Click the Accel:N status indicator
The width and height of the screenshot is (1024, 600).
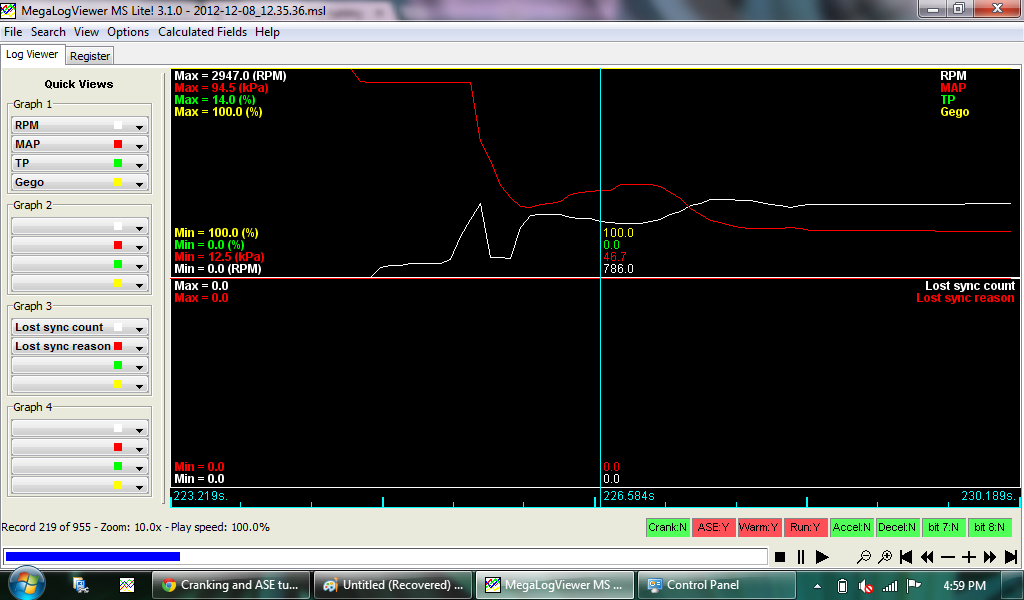[852, 528]
